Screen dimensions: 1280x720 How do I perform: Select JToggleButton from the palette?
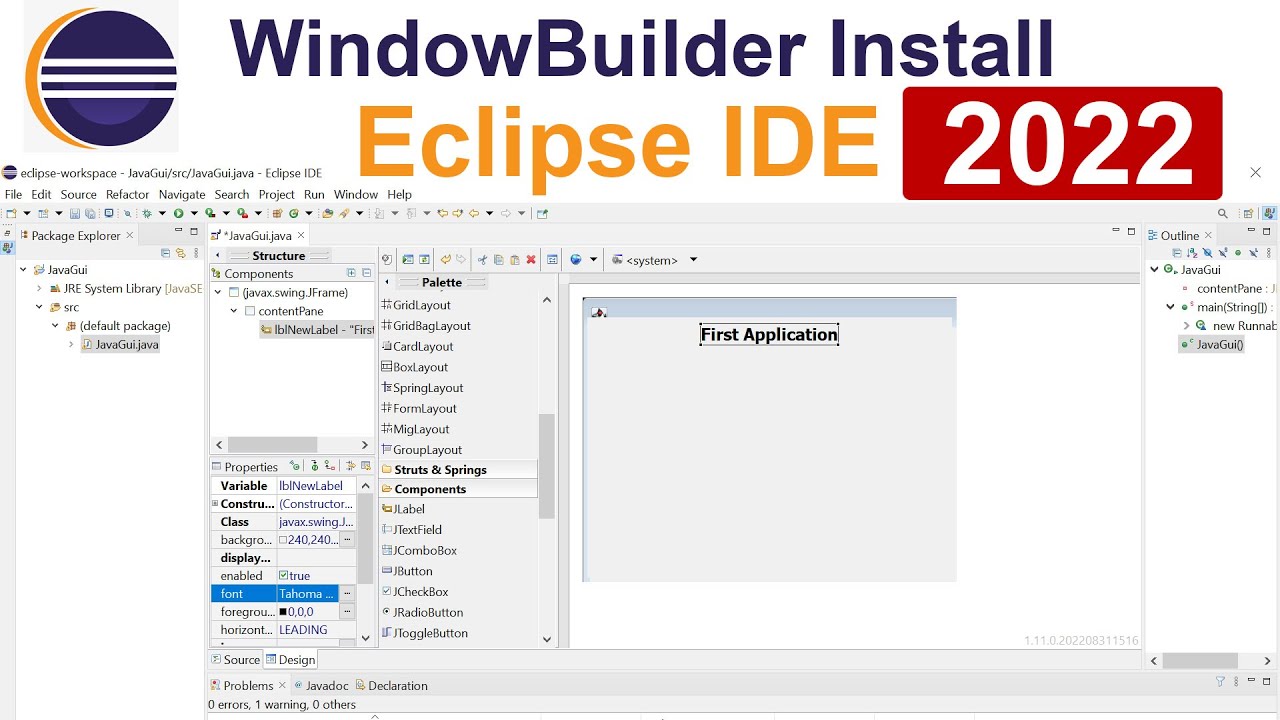[424, 633]
